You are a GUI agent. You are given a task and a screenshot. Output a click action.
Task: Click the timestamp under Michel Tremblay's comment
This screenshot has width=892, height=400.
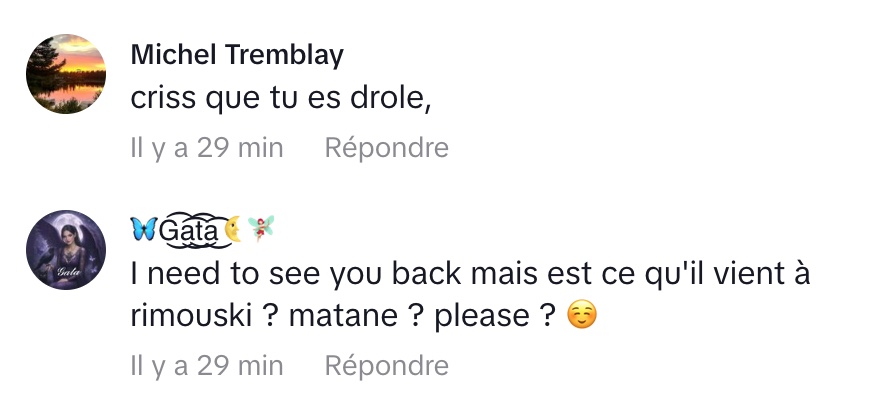click(x=207, y=148)
